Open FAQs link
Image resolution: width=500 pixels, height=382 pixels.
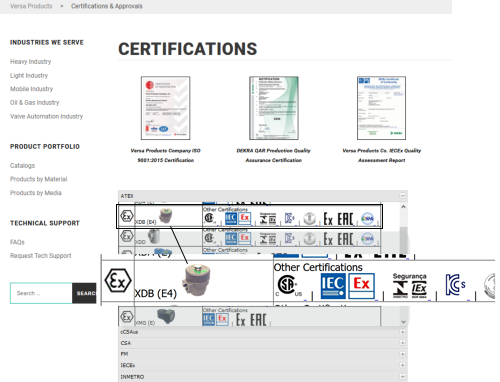click(17, 242)
